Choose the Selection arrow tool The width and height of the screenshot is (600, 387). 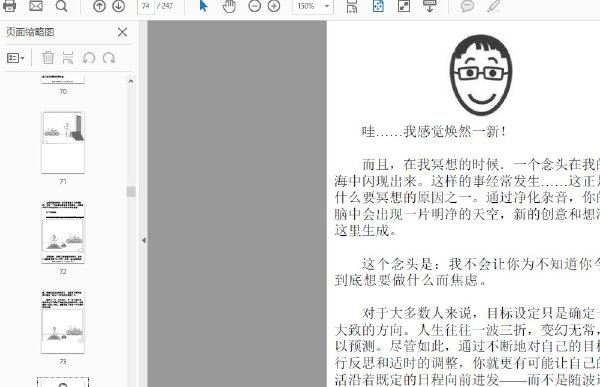[204, 6]
